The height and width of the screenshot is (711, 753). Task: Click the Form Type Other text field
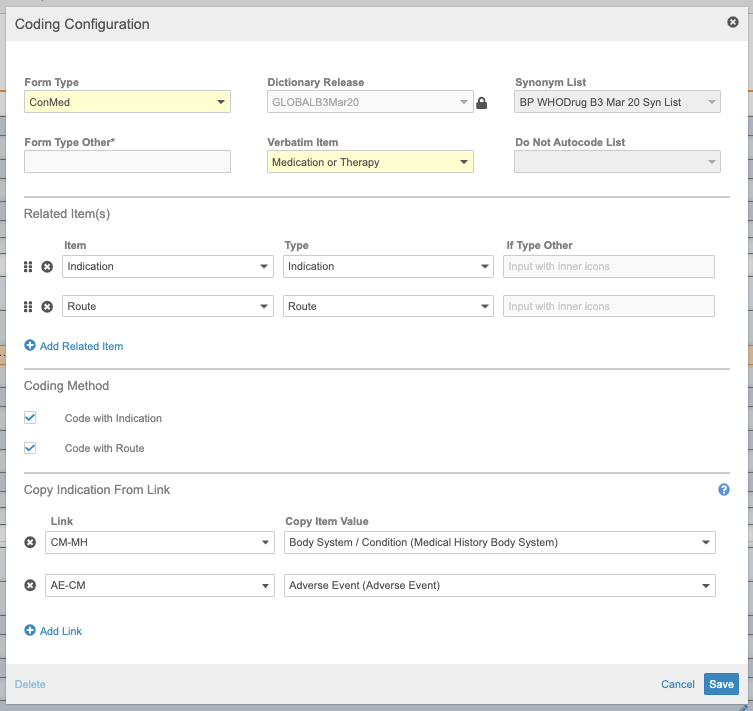point(127,162)
